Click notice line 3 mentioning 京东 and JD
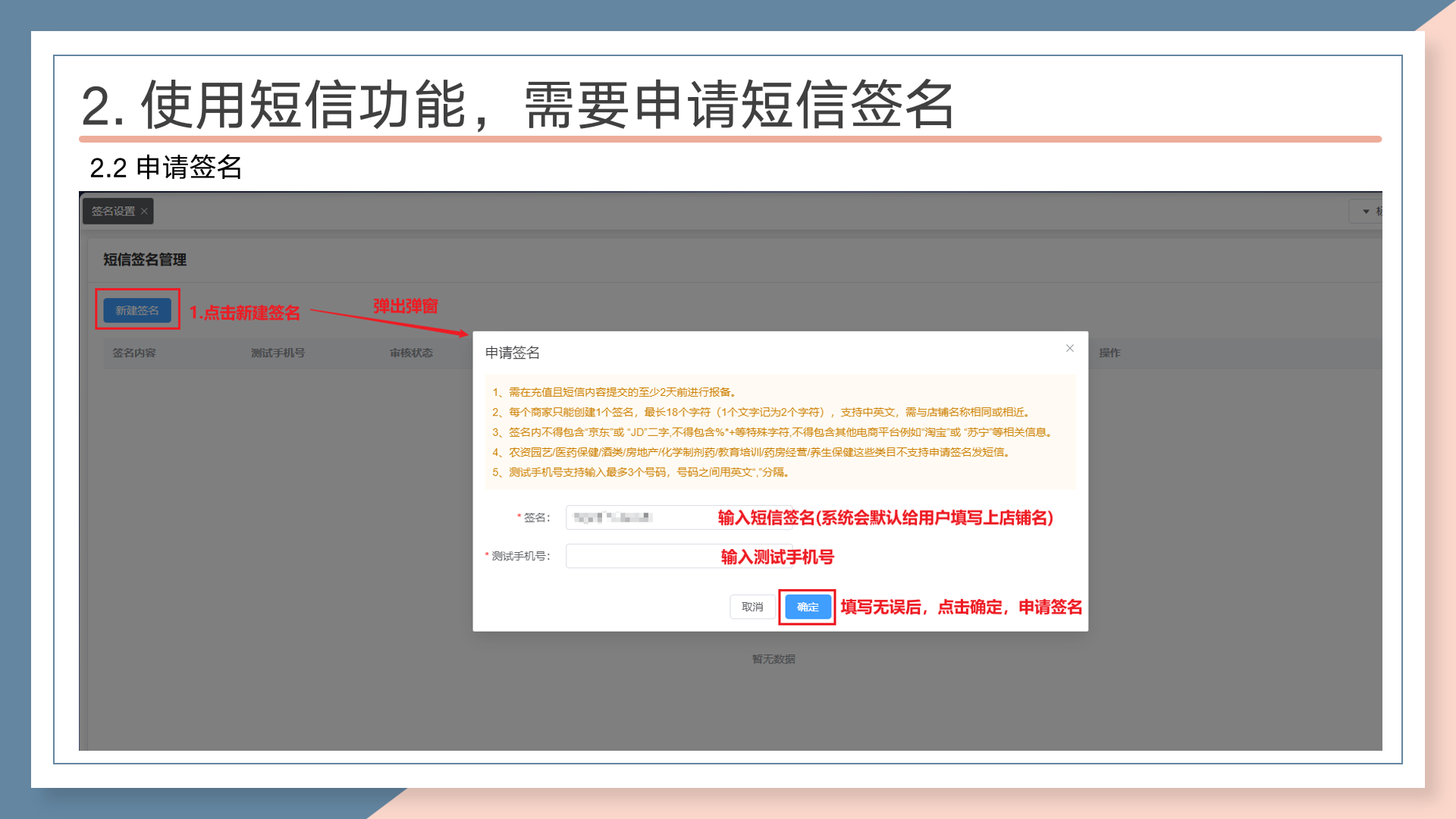This screenshot has height=819, width=1456. [x=772, y=432]
